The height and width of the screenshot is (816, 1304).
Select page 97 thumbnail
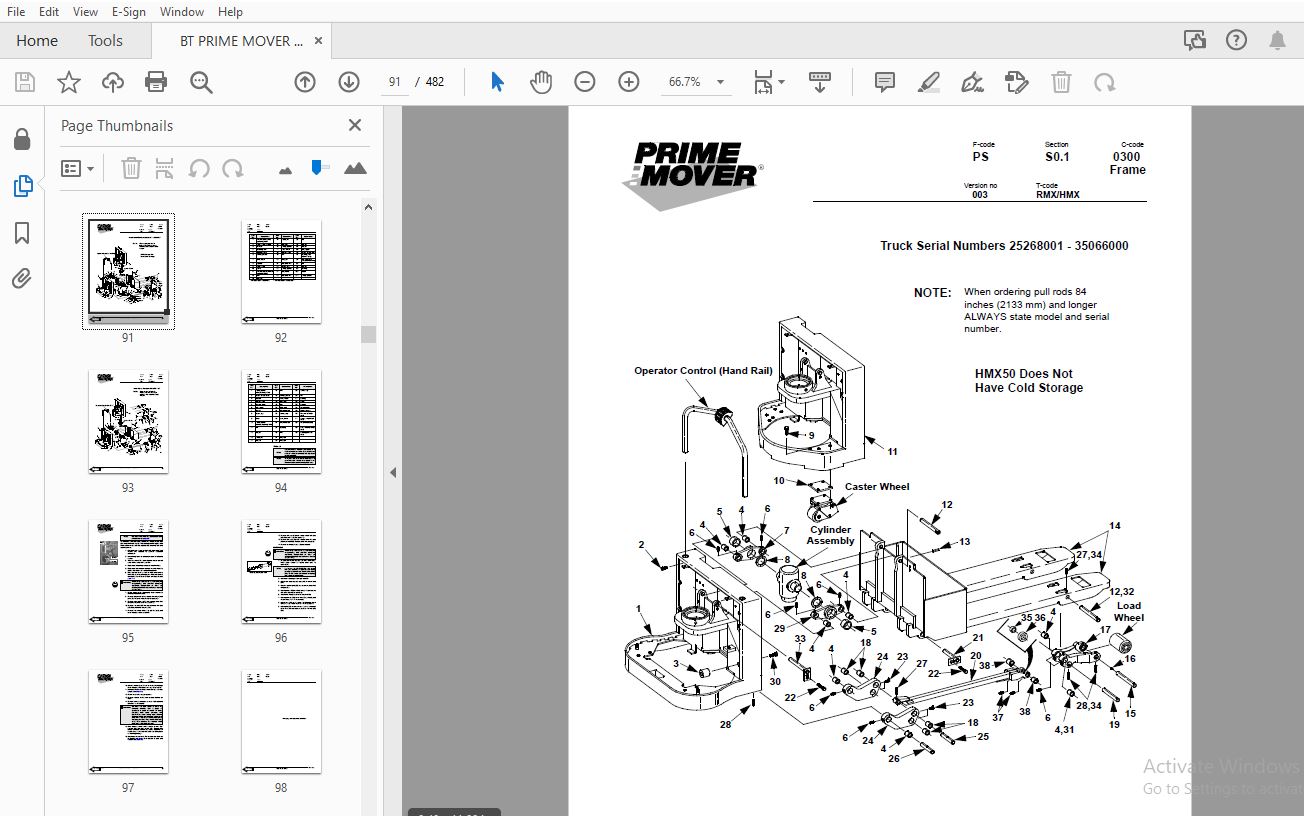[x=128, y=722]
